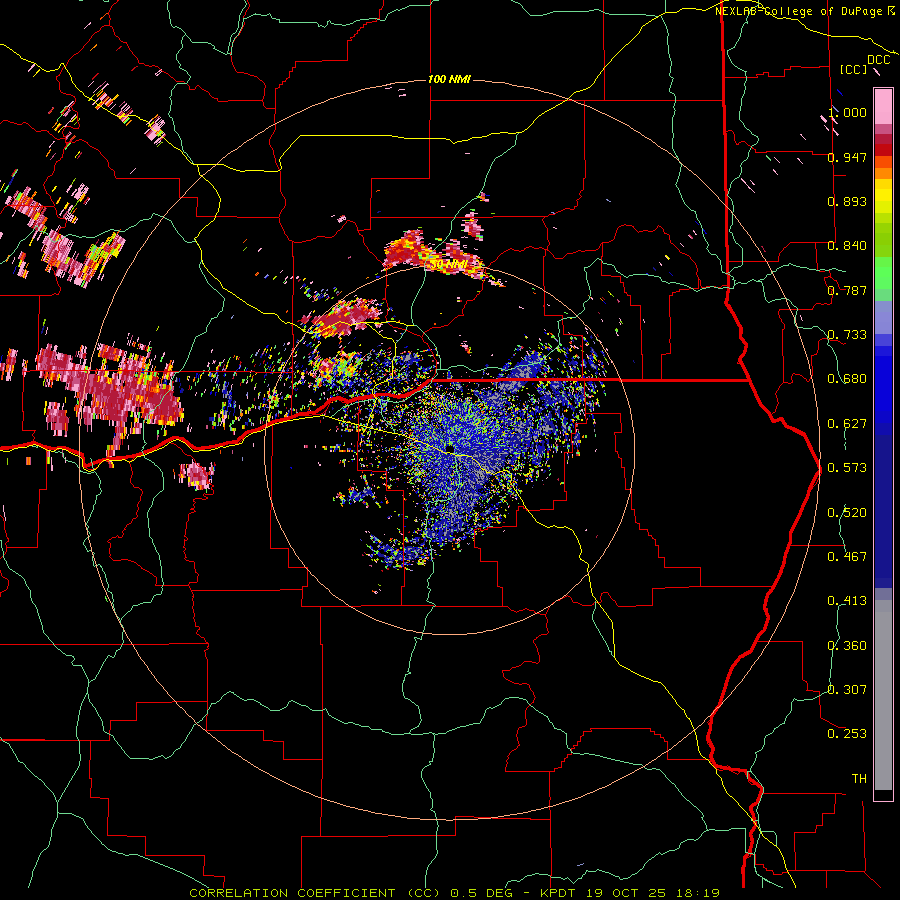This screenshot has width=900, height=900.
Task: Select the 0.893 scale value
Action: pyautogui.click(x=847, y=201)
